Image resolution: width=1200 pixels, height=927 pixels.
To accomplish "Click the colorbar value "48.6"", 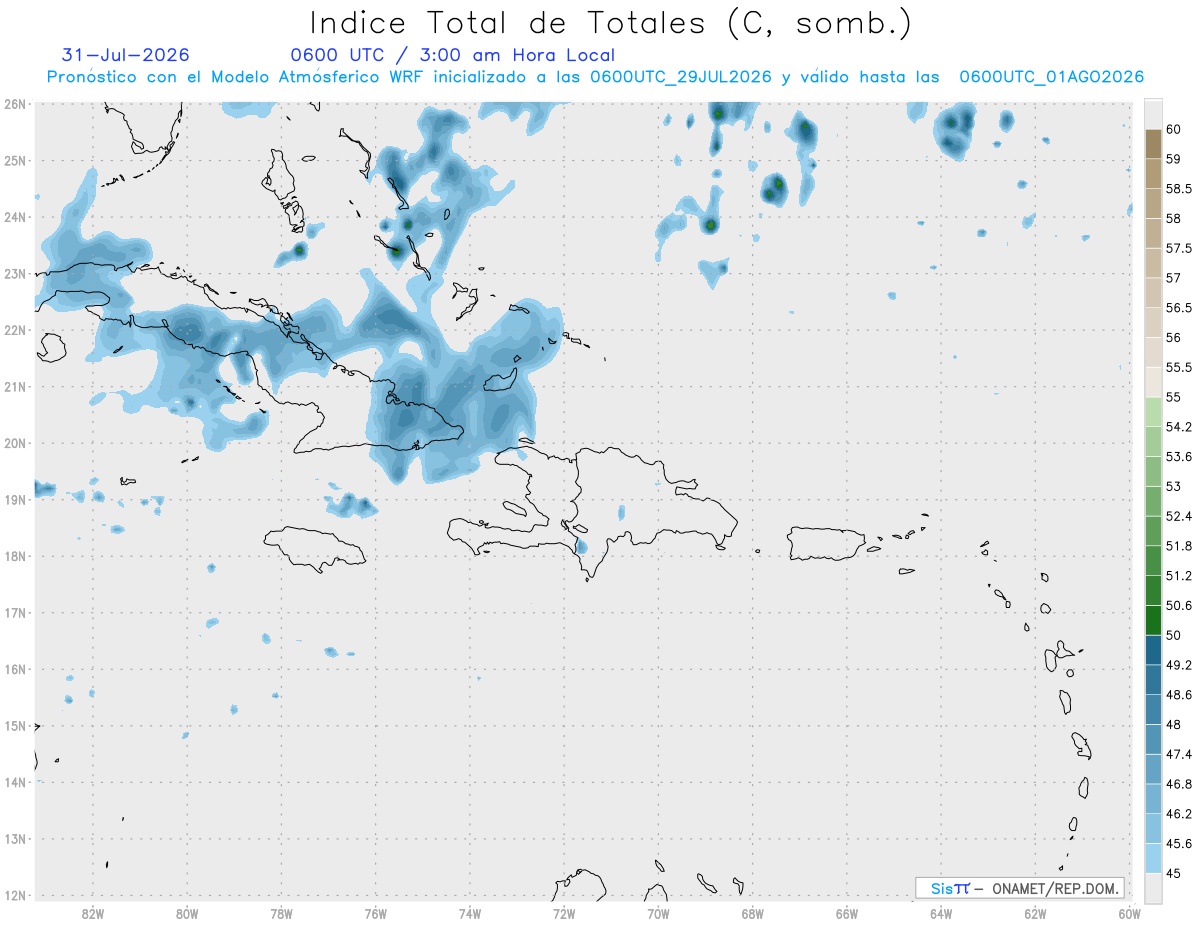I will [x=1179, y=695].
